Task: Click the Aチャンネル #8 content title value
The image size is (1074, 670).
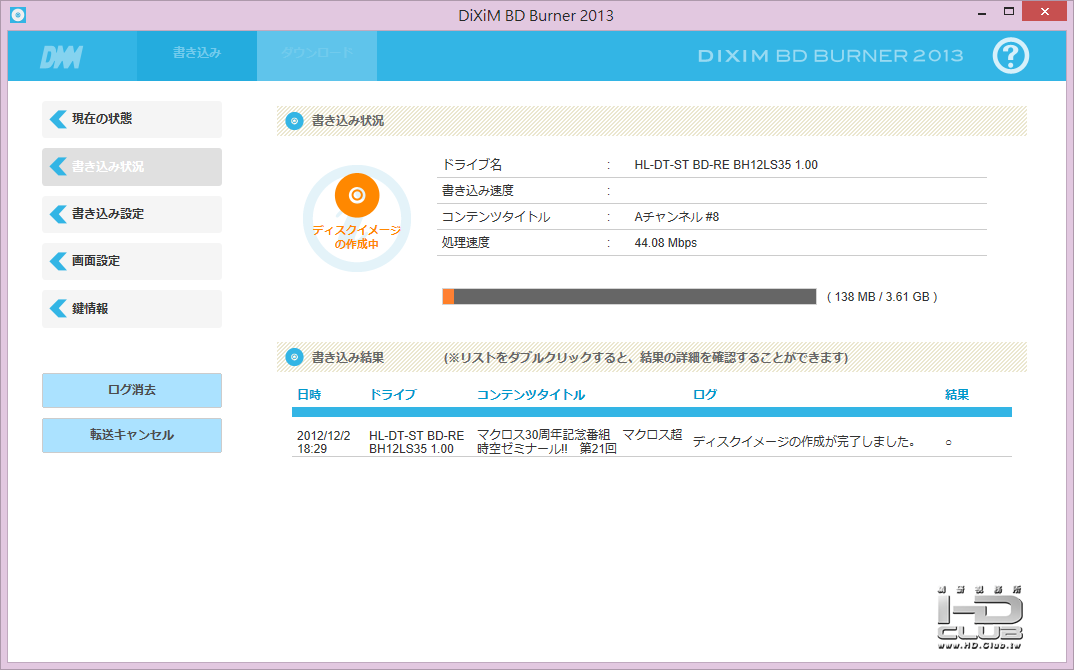Action: (677, 216)
